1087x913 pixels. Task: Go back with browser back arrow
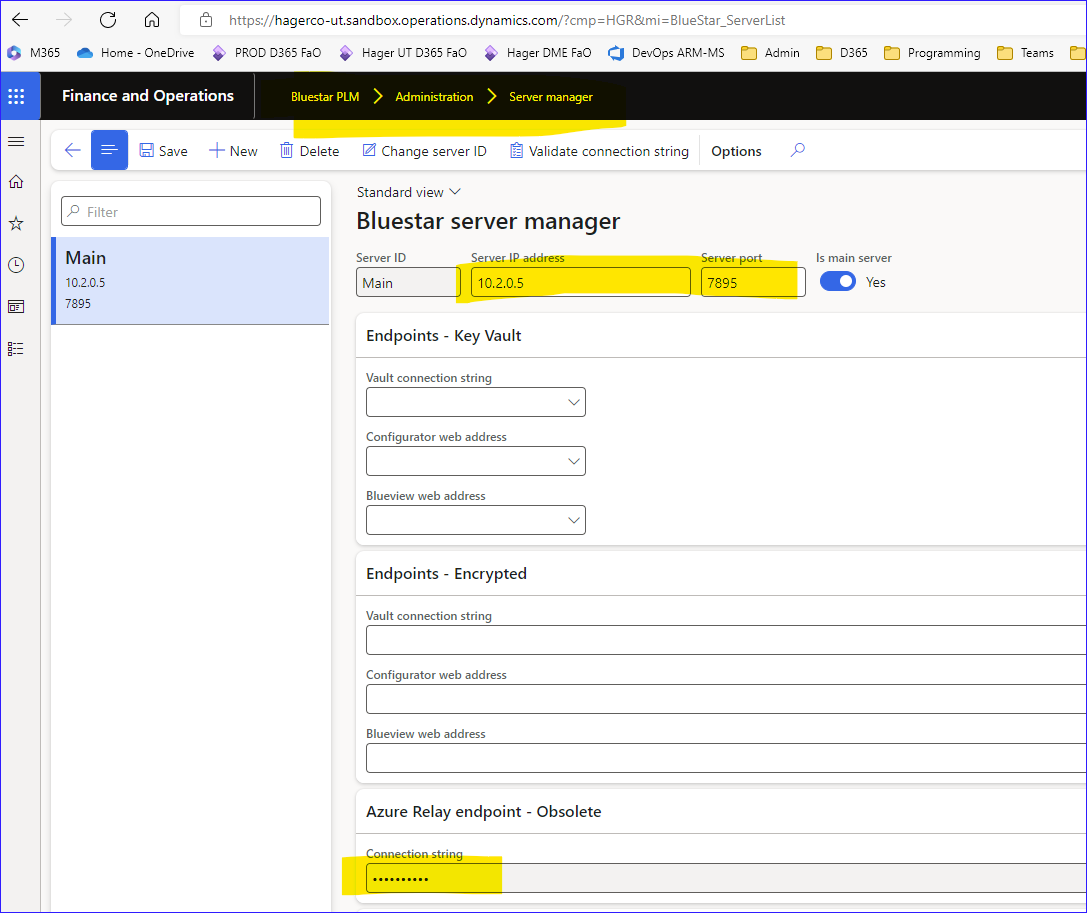[x=20, y=19]
